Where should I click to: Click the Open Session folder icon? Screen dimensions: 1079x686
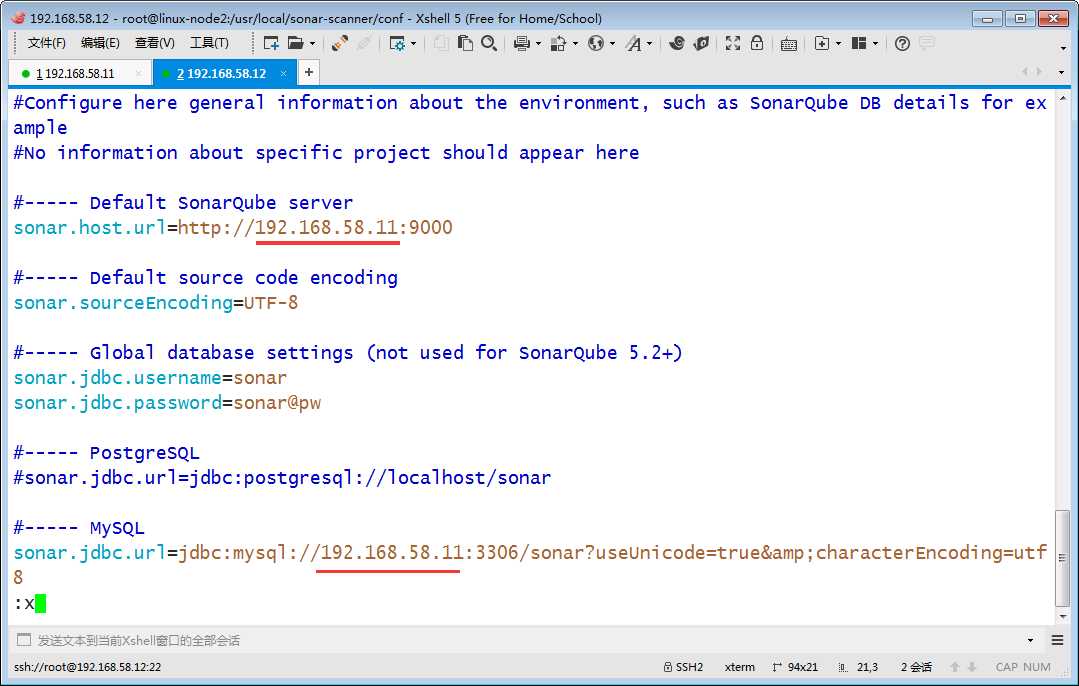(x=295, y=43)
